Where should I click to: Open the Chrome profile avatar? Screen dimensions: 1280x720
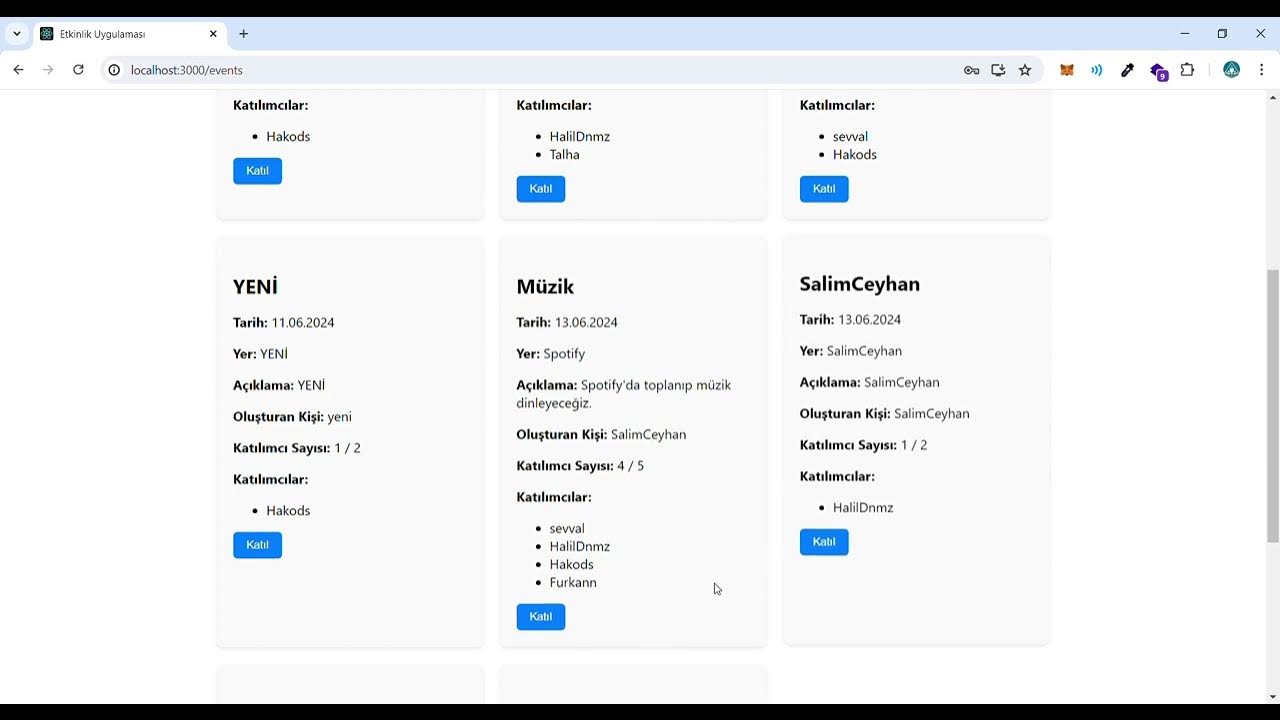1232,70
